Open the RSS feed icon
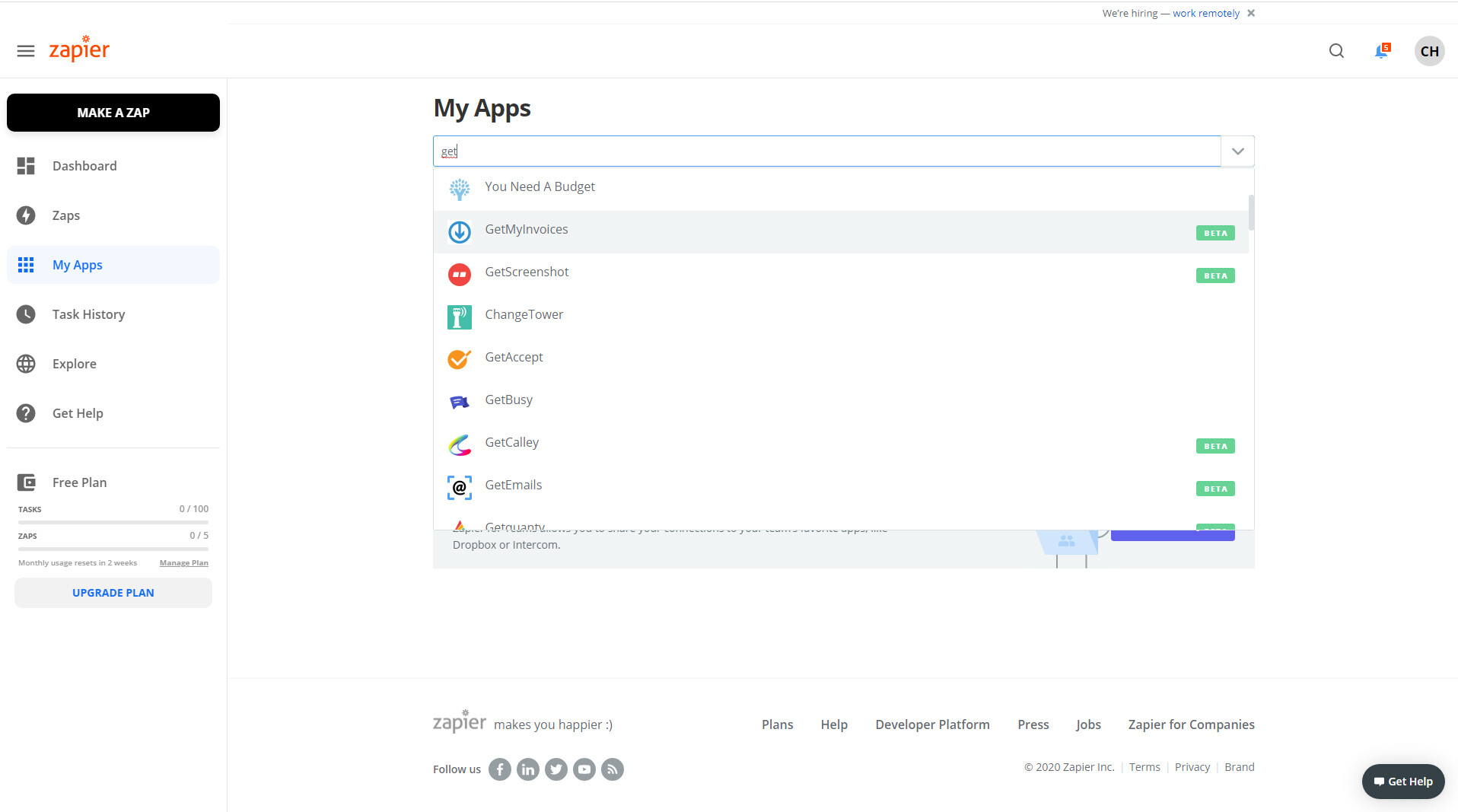This screenshot has height=812, width=1458. coord(613,769)
